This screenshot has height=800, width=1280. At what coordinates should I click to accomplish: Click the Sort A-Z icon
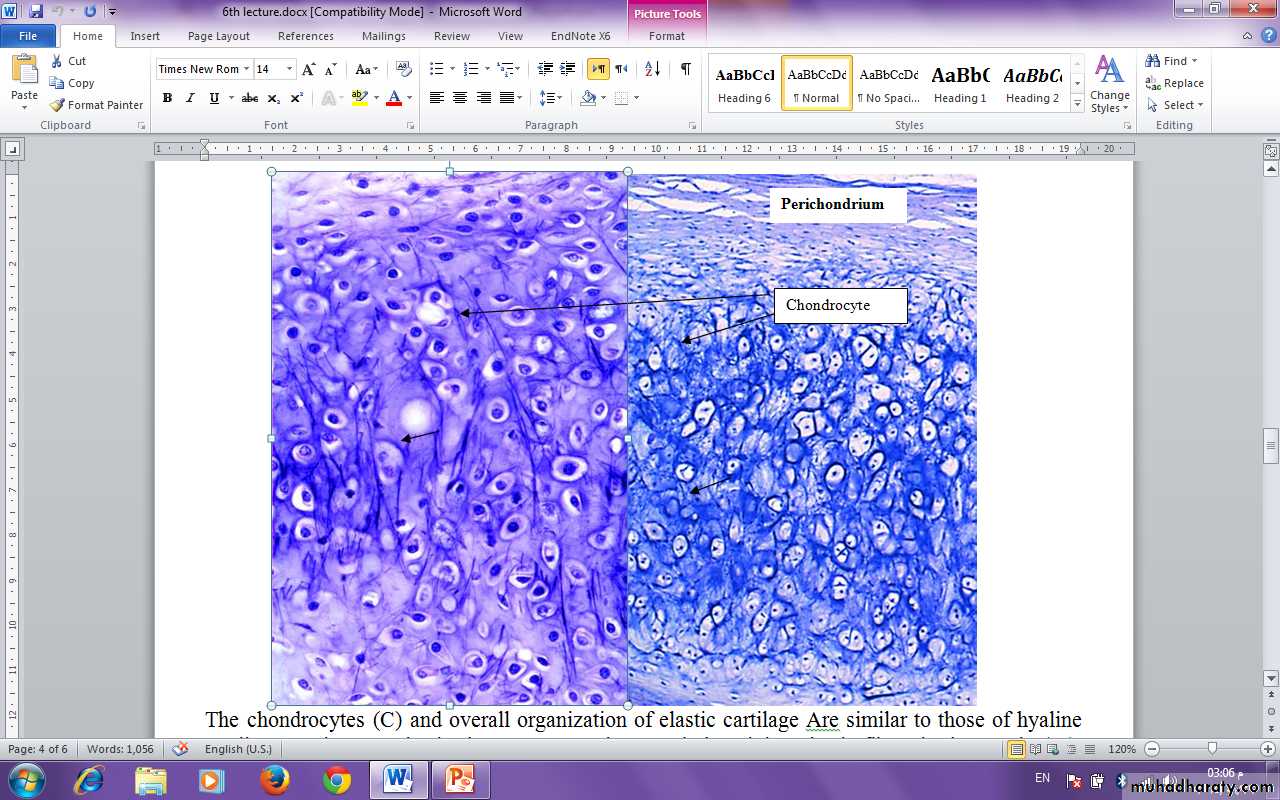(x=652, y=69)
